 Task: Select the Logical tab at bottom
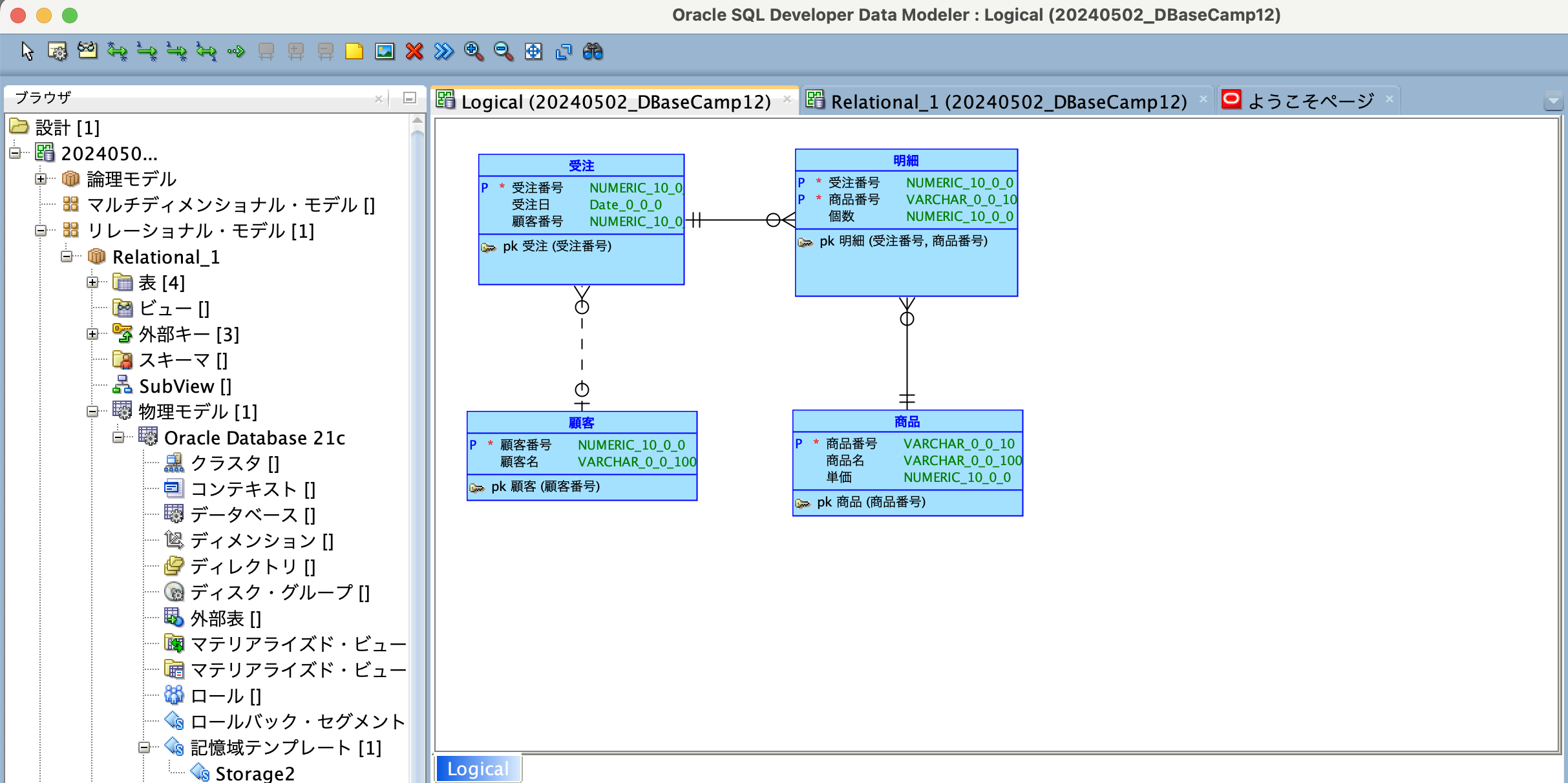tap(478, 768)
